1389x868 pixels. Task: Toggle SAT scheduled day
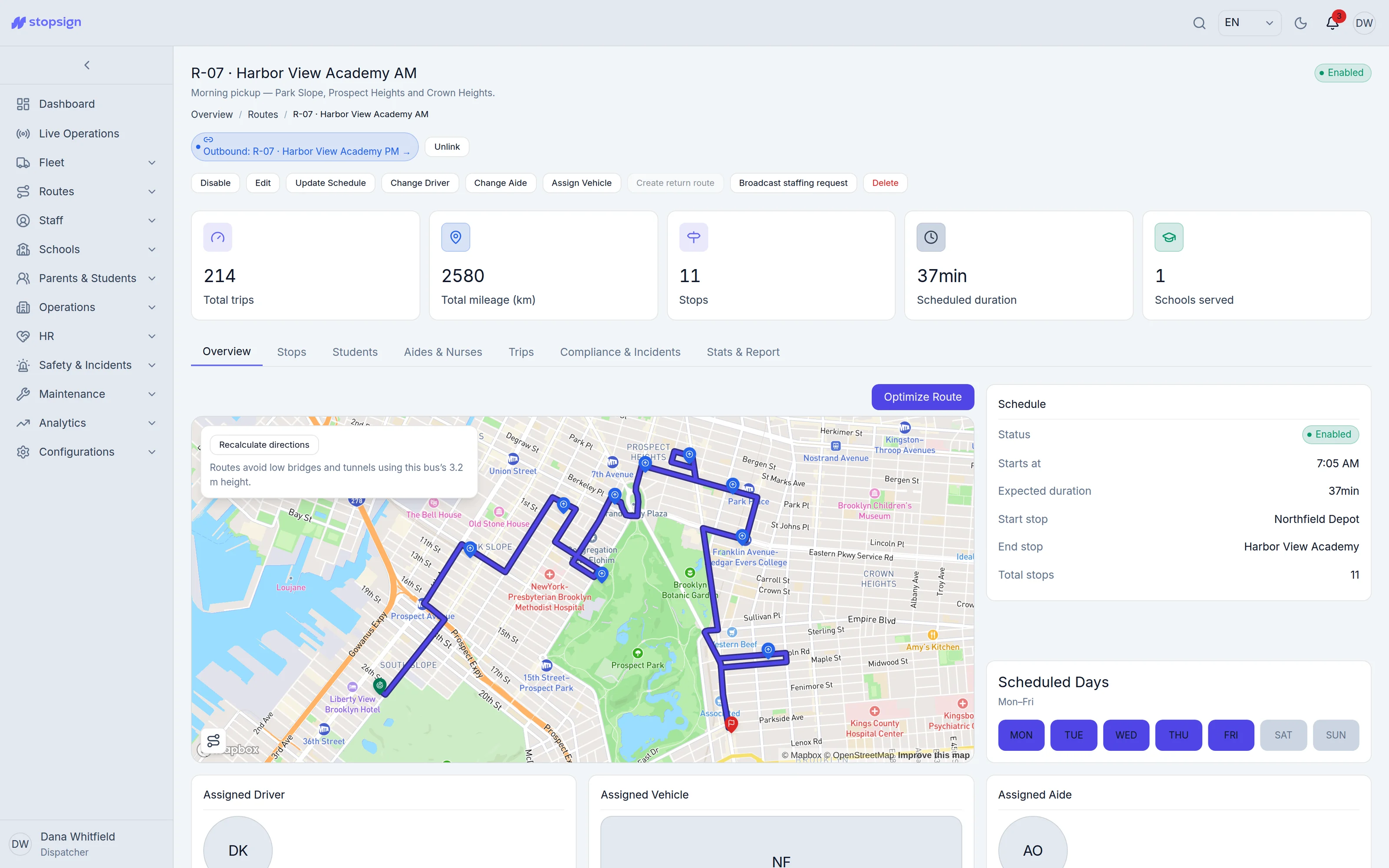click(x=1284, y=735)
